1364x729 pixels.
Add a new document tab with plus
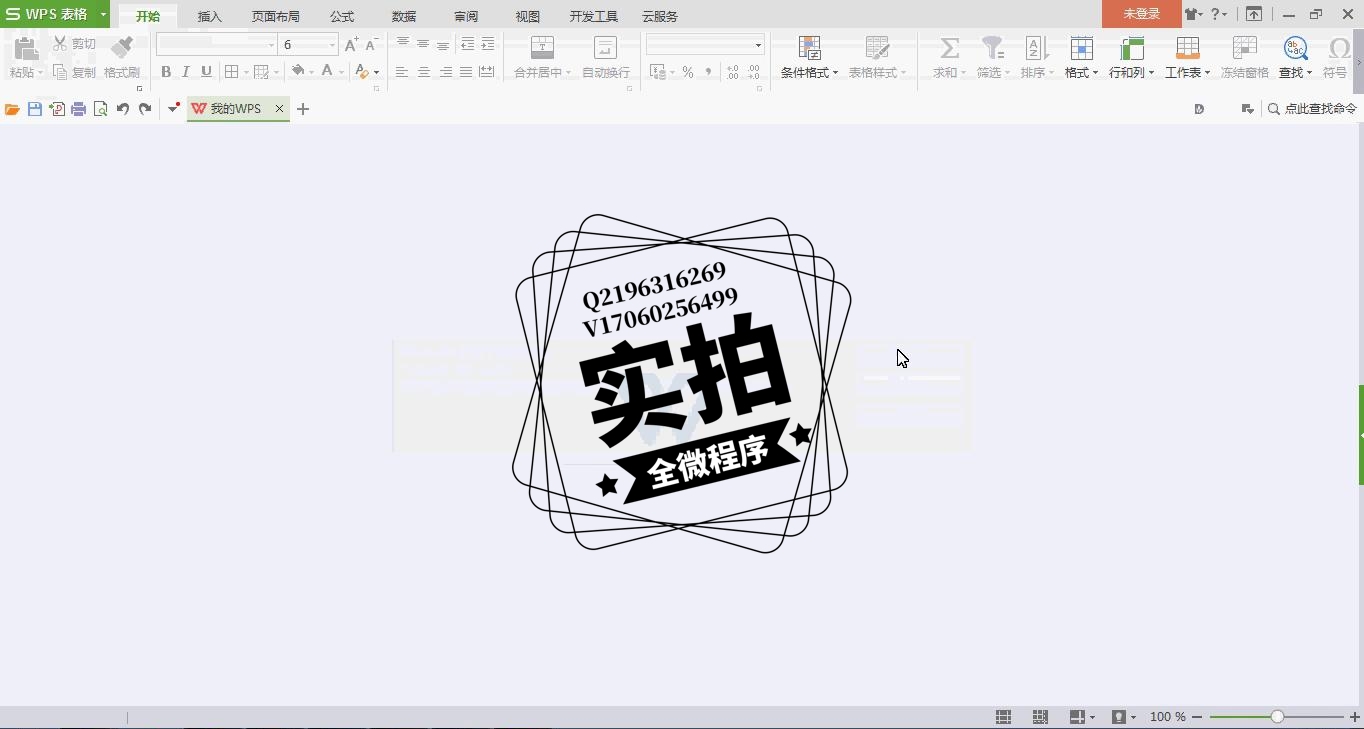pos(303,109)
